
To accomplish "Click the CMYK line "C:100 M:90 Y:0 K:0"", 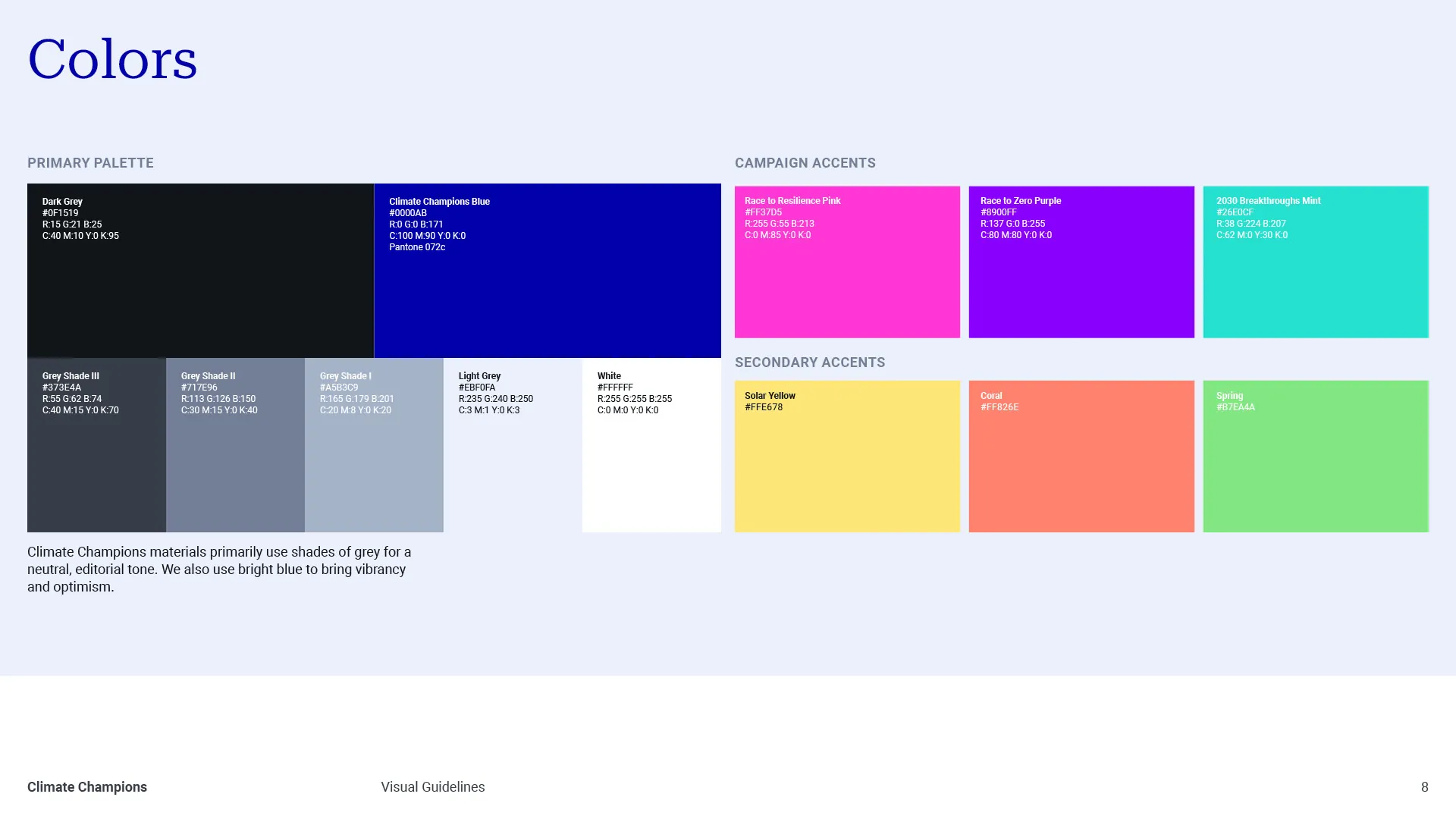I will 428,236.
